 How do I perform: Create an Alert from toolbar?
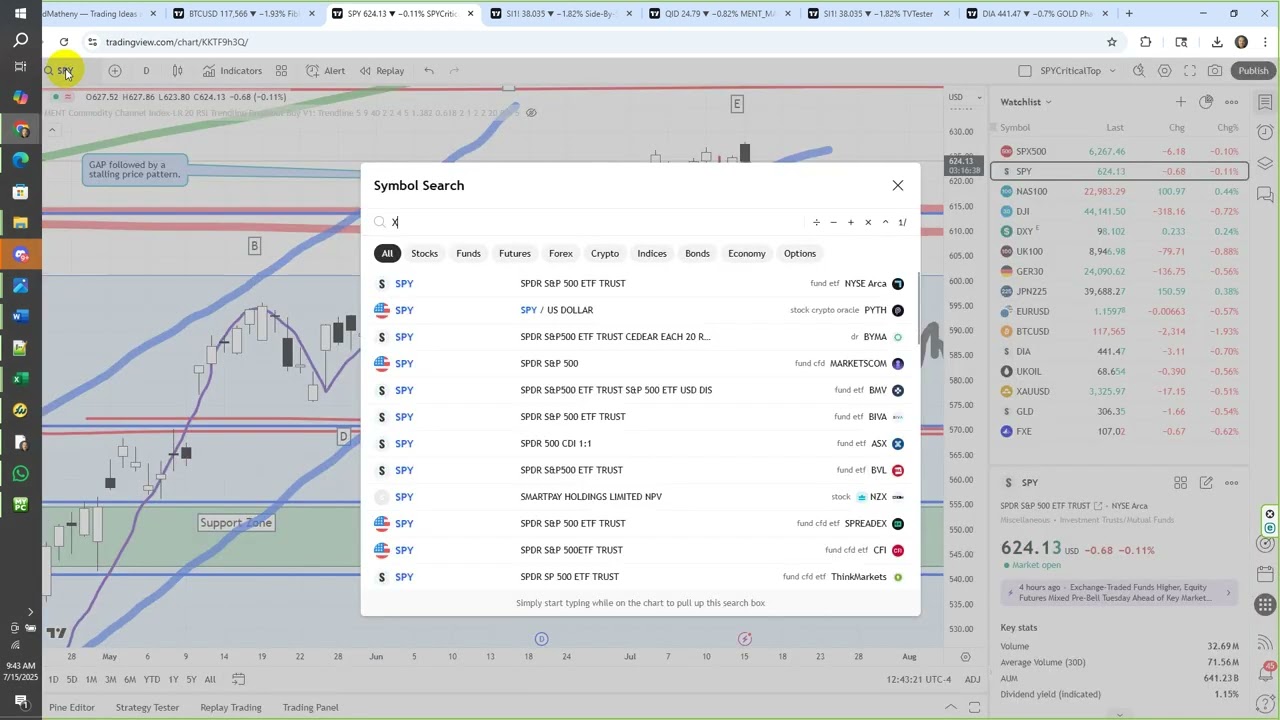(x=326, y=71)
